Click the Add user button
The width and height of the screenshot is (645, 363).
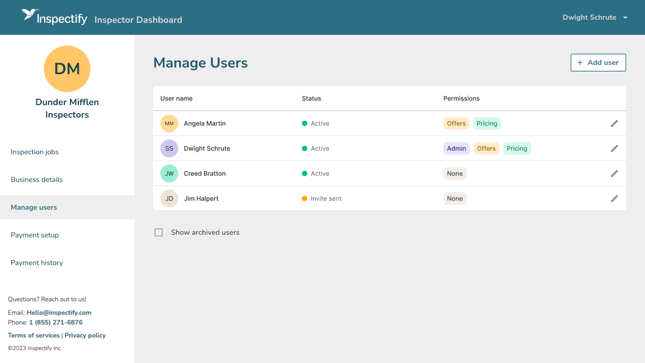[x=598, y=63]
